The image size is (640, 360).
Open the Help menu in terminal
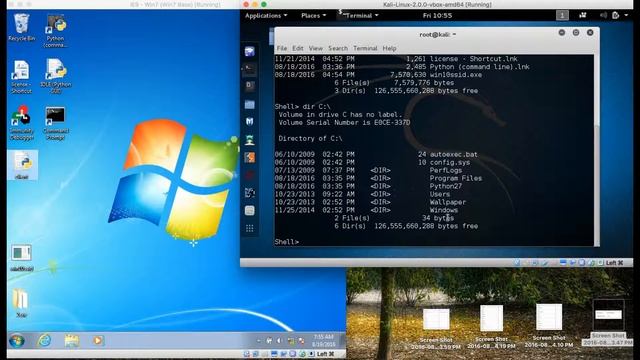(x=389, y=48)
